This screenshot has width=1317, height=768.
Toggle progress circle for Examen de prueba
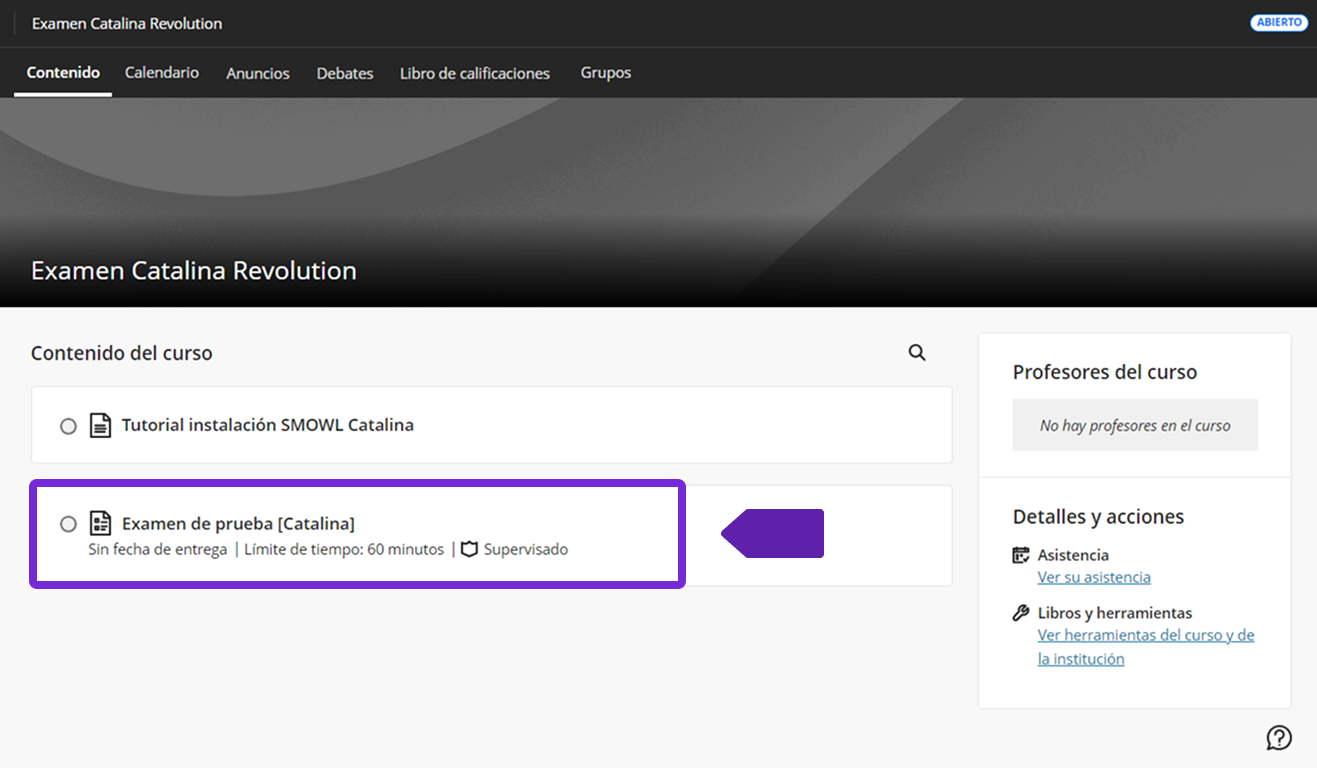pyautogui.click(x=68, y=524)
